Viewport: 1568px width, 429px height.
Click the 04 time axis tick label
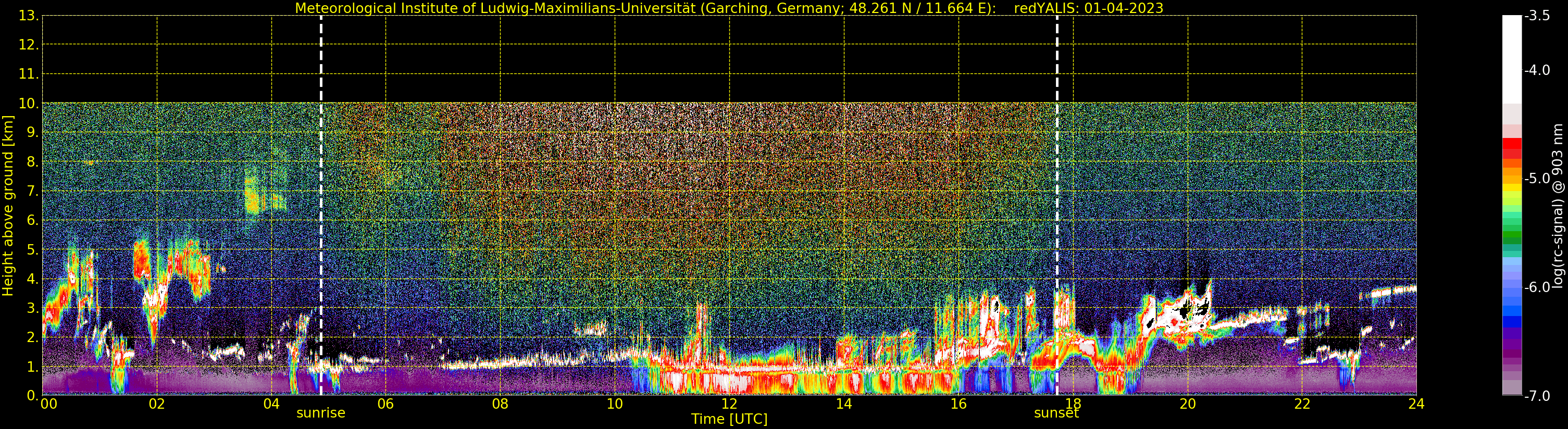[x=271, y=404]
